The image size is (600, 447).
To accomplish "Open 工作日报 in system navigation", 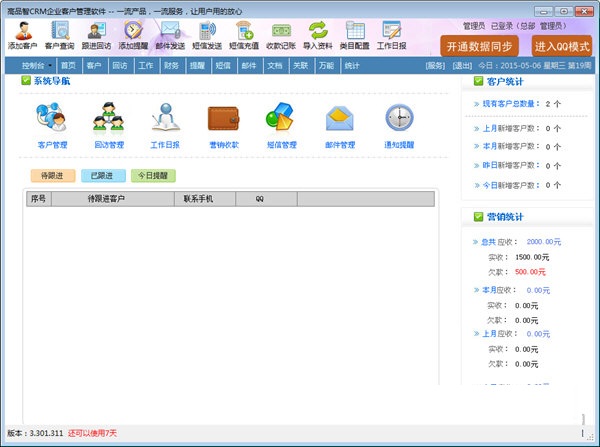I will click(165, 125).
